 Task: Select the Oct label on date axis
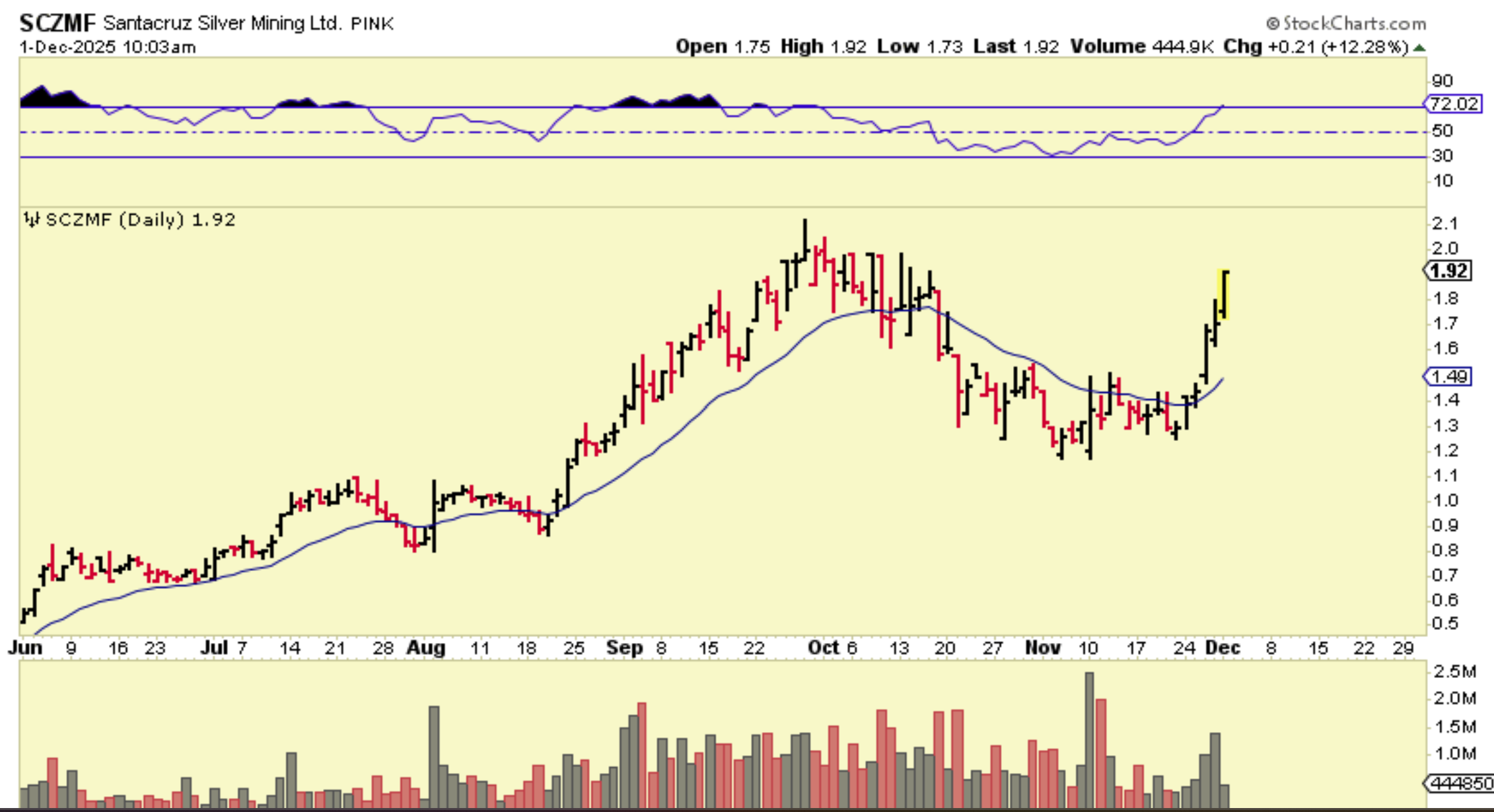pos(823,648)
